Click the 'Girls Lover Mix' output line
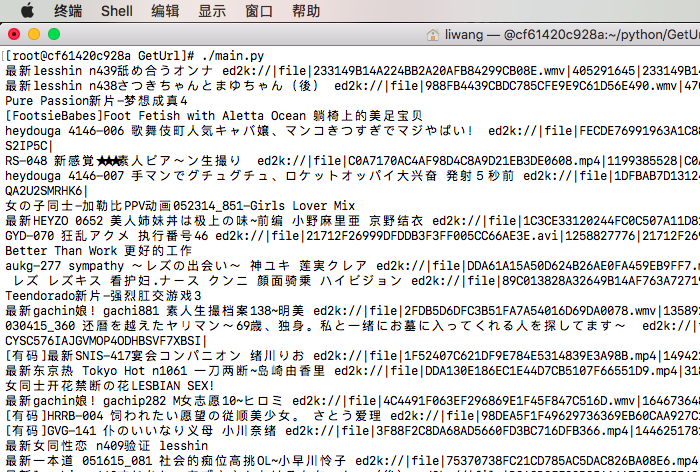This screenshot has width=700, height=472. pyautogui.click(x=180, y=206)
